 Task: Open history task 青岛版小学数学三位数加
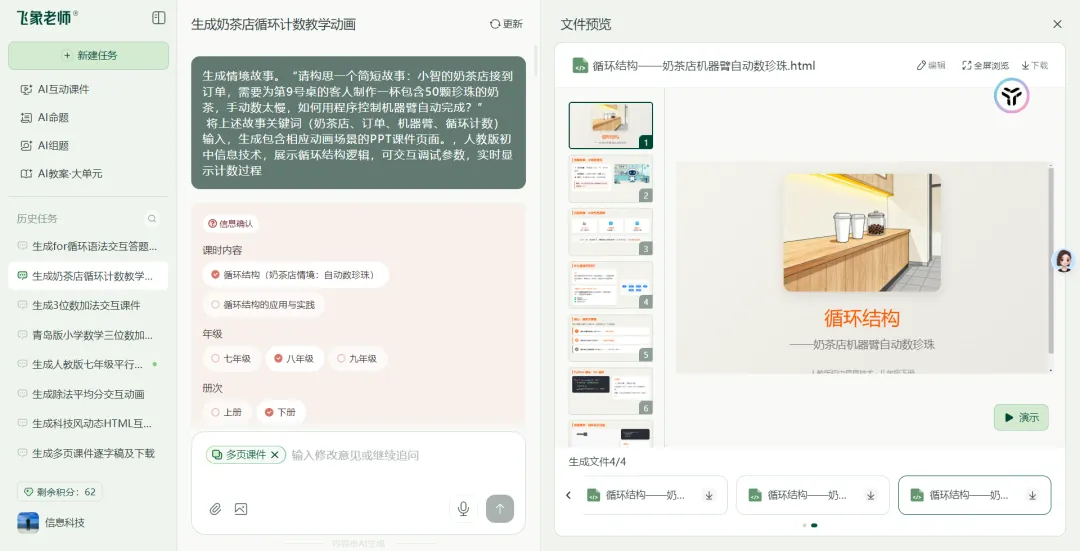pos(88,335)
